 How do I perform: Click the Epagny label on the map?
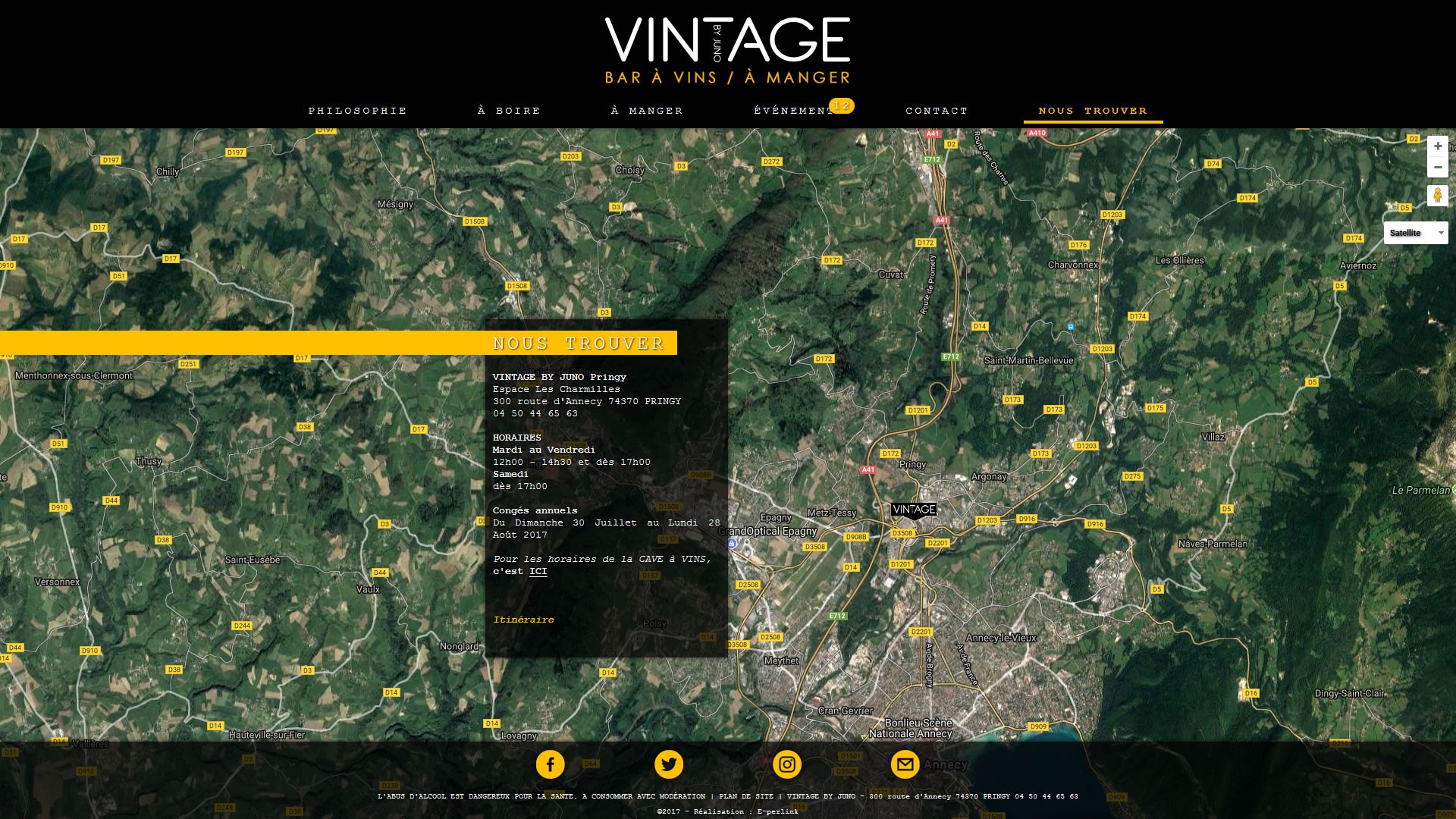click(776, 517)
